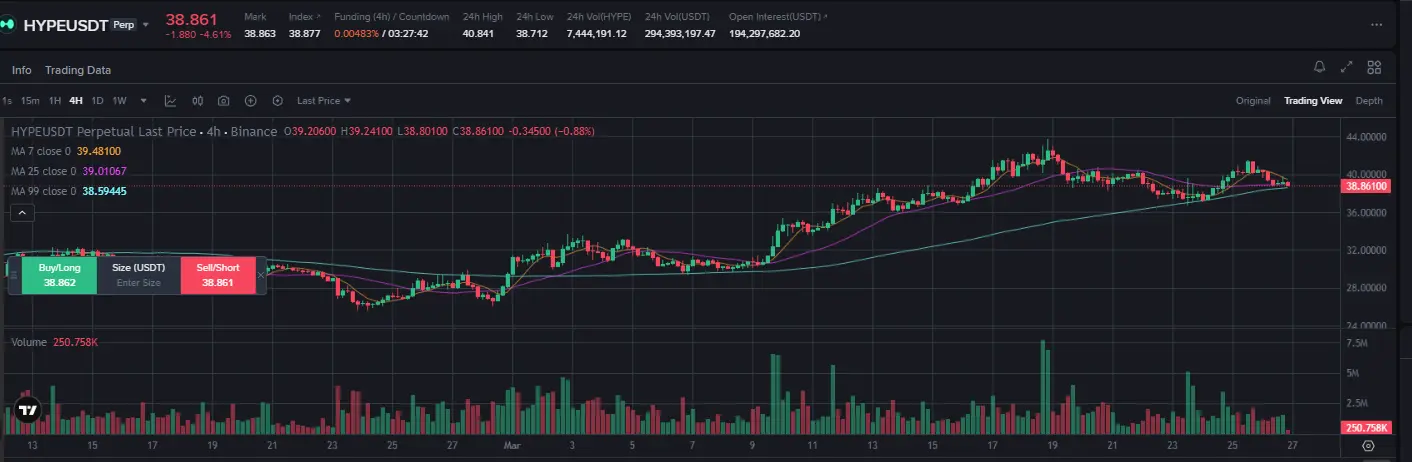Click the HYPEUSDT coin logo icon

click(x=9, y=24)
